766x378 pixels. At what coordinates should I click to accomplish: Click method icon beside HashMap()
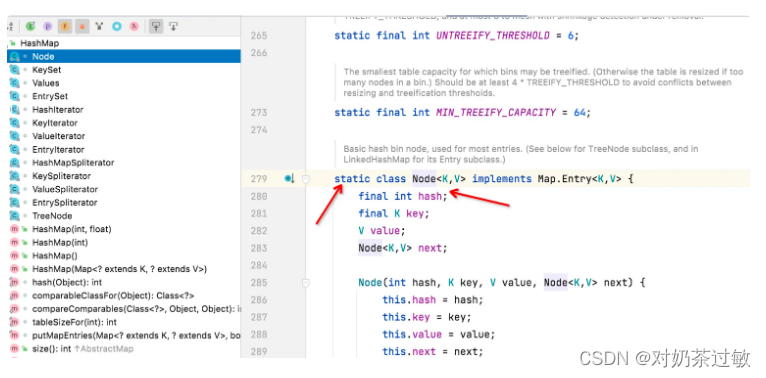pyautogui.click(x=15, y=255)
